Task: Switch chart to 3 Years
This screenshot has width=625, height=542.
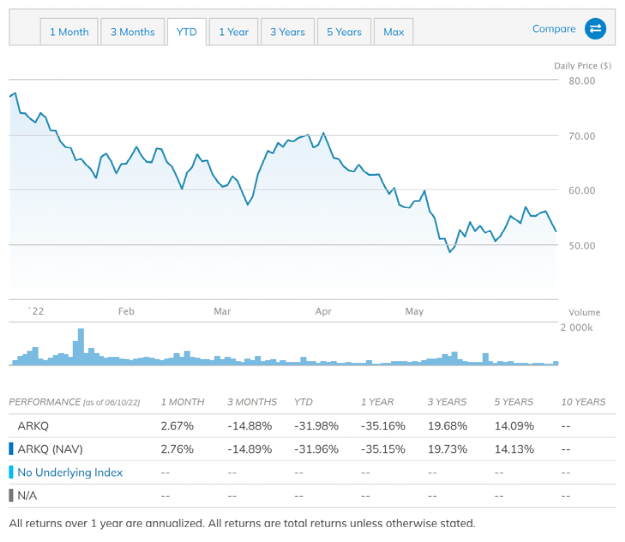Action: click(x=287, y=32)
